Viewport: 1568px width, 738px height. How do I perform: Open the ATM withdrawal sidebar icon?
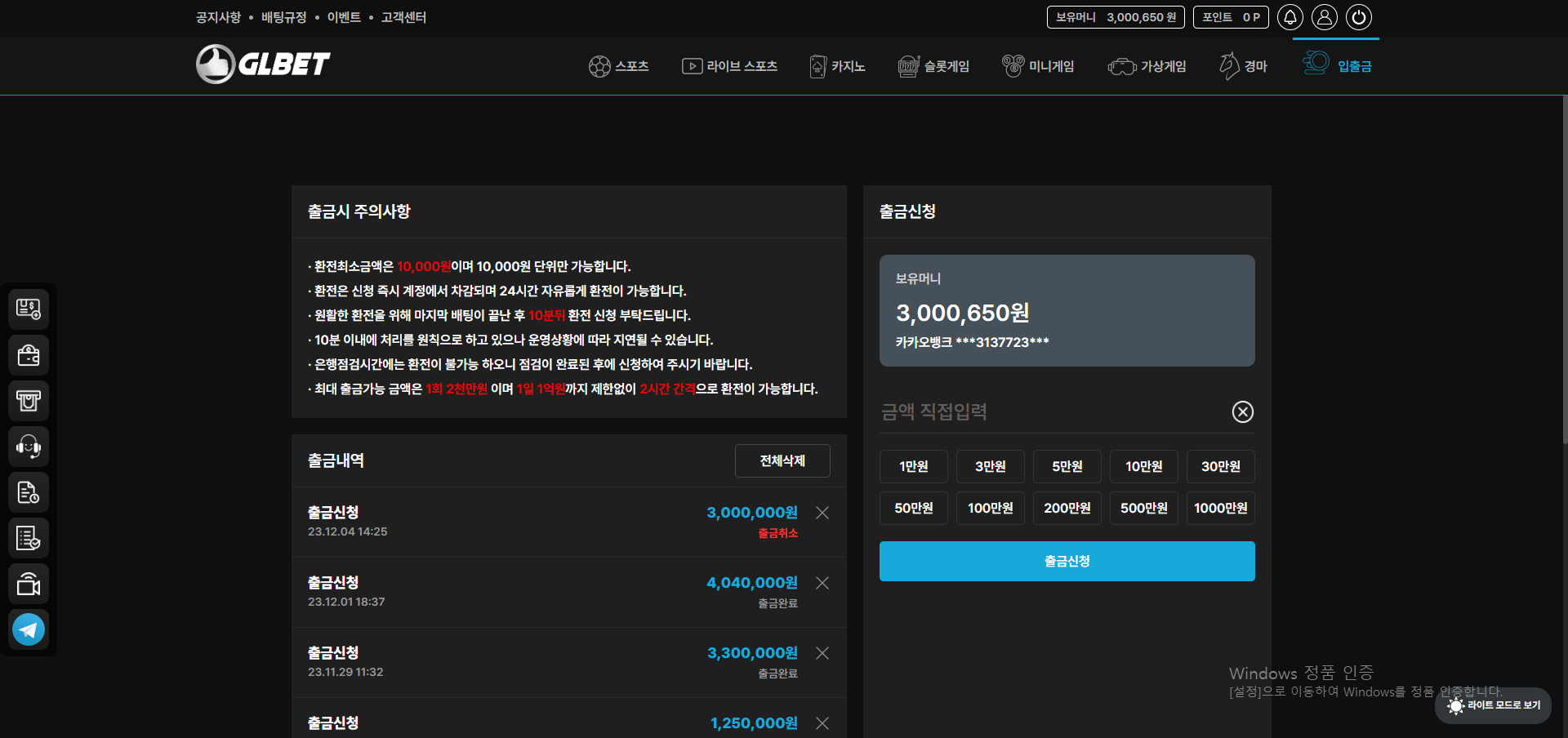29,401
